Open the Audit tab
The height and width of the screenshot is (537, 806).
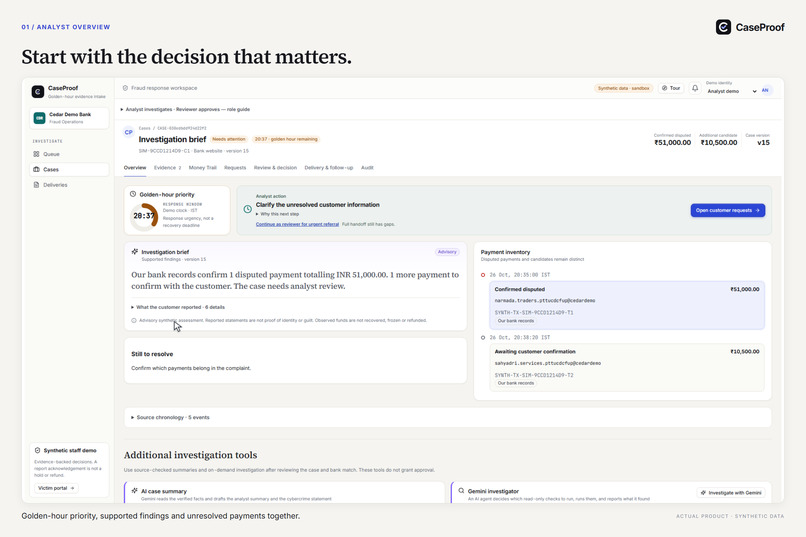pyautogui.click(x=367, y=168)
